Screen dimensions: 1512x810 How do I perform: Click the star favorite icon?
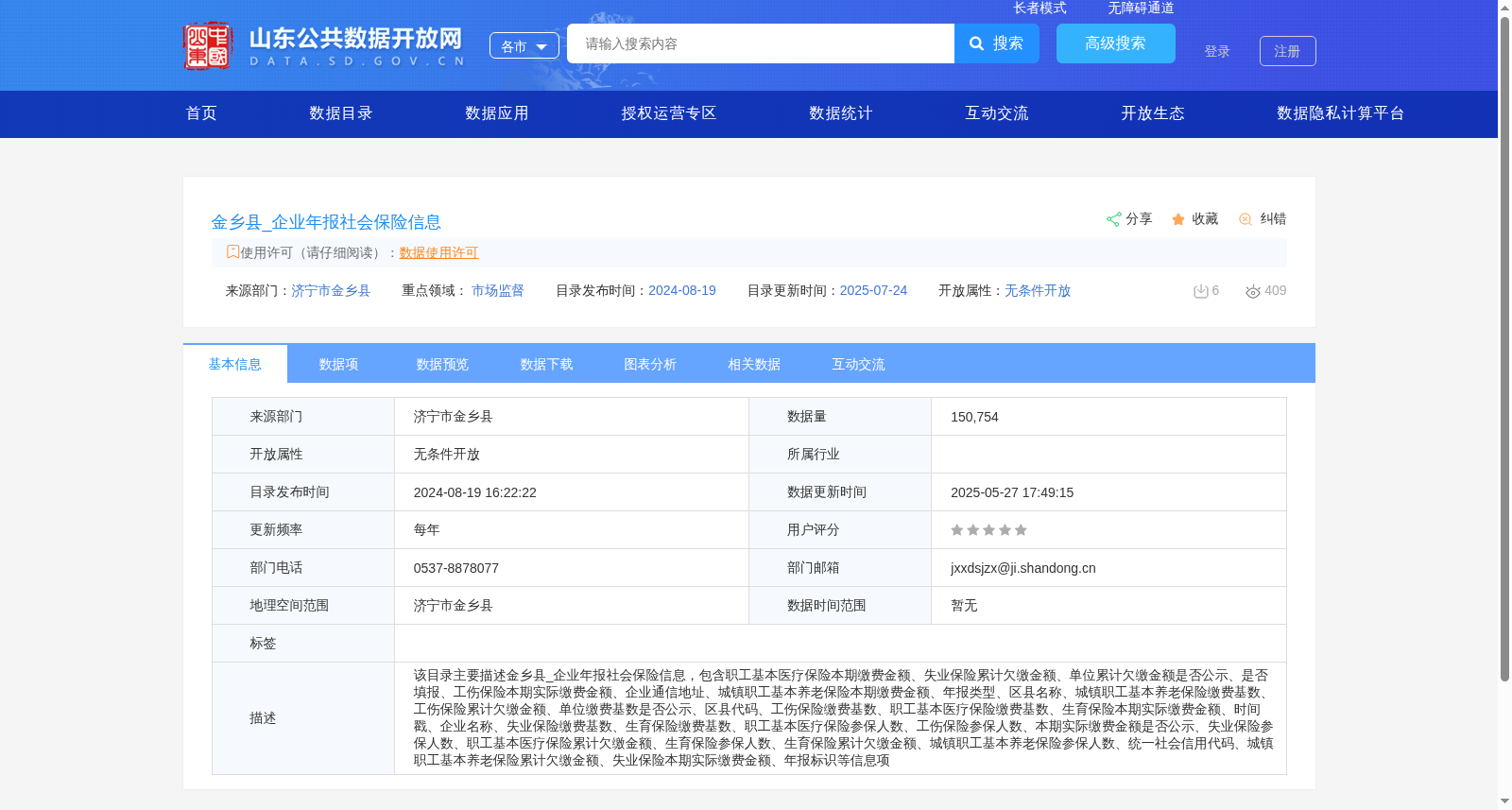point(1178,219)
